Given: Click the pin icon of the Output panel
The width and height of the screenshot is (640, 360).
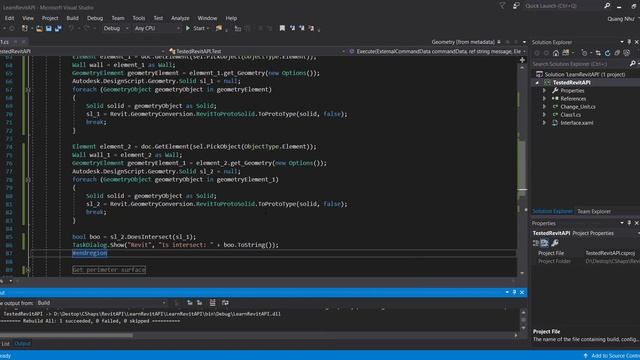Looking at the screenshot, I should (514, 292).
